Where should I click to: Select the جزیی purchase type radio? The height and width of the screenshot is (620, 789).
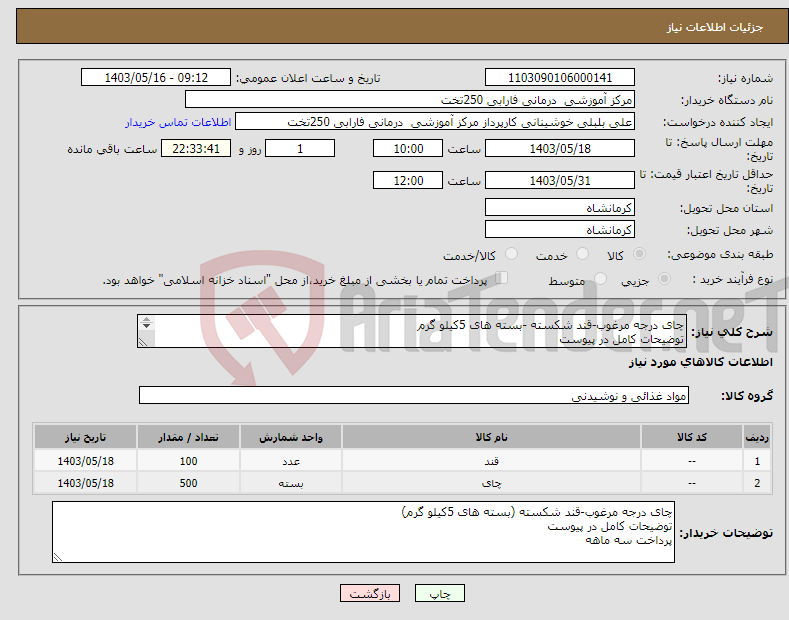pos(664,279)
